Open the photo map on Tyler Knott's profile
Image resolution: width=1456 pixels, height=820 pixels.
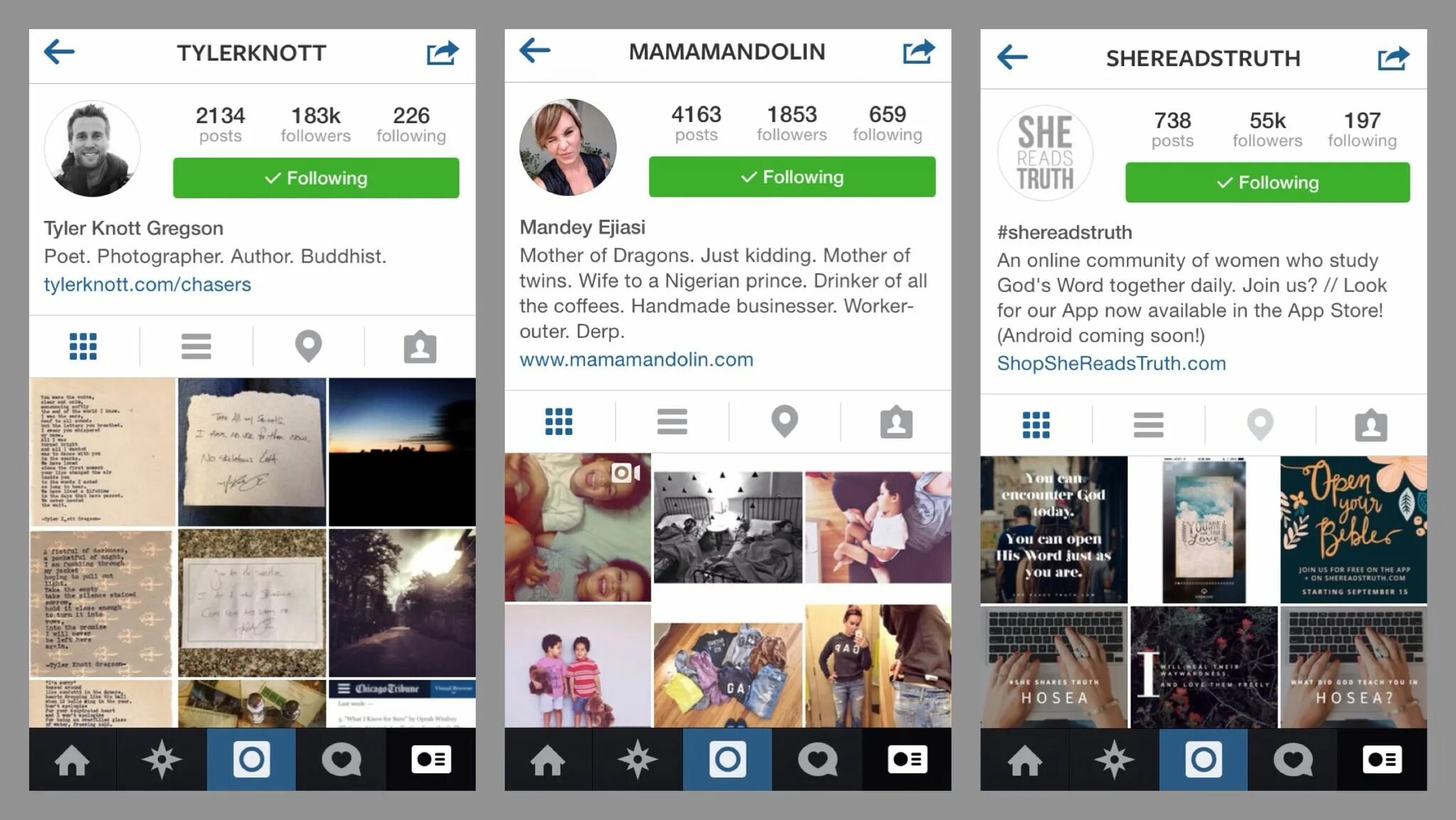(x=308, y=346)
